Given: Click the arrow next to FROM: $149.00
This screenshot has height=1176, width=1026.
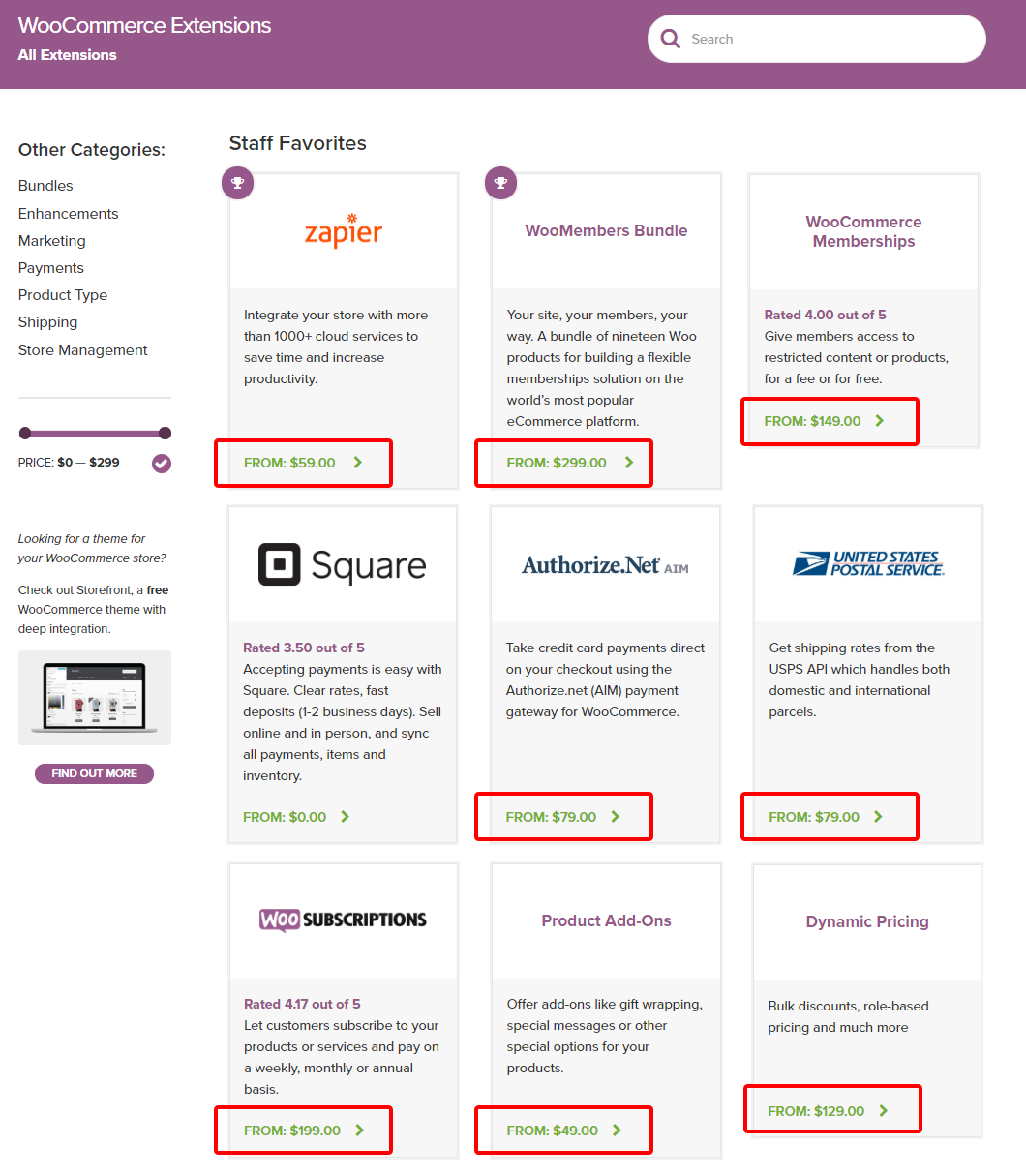Looking at the screenshot, I should (x=880, y=421).
